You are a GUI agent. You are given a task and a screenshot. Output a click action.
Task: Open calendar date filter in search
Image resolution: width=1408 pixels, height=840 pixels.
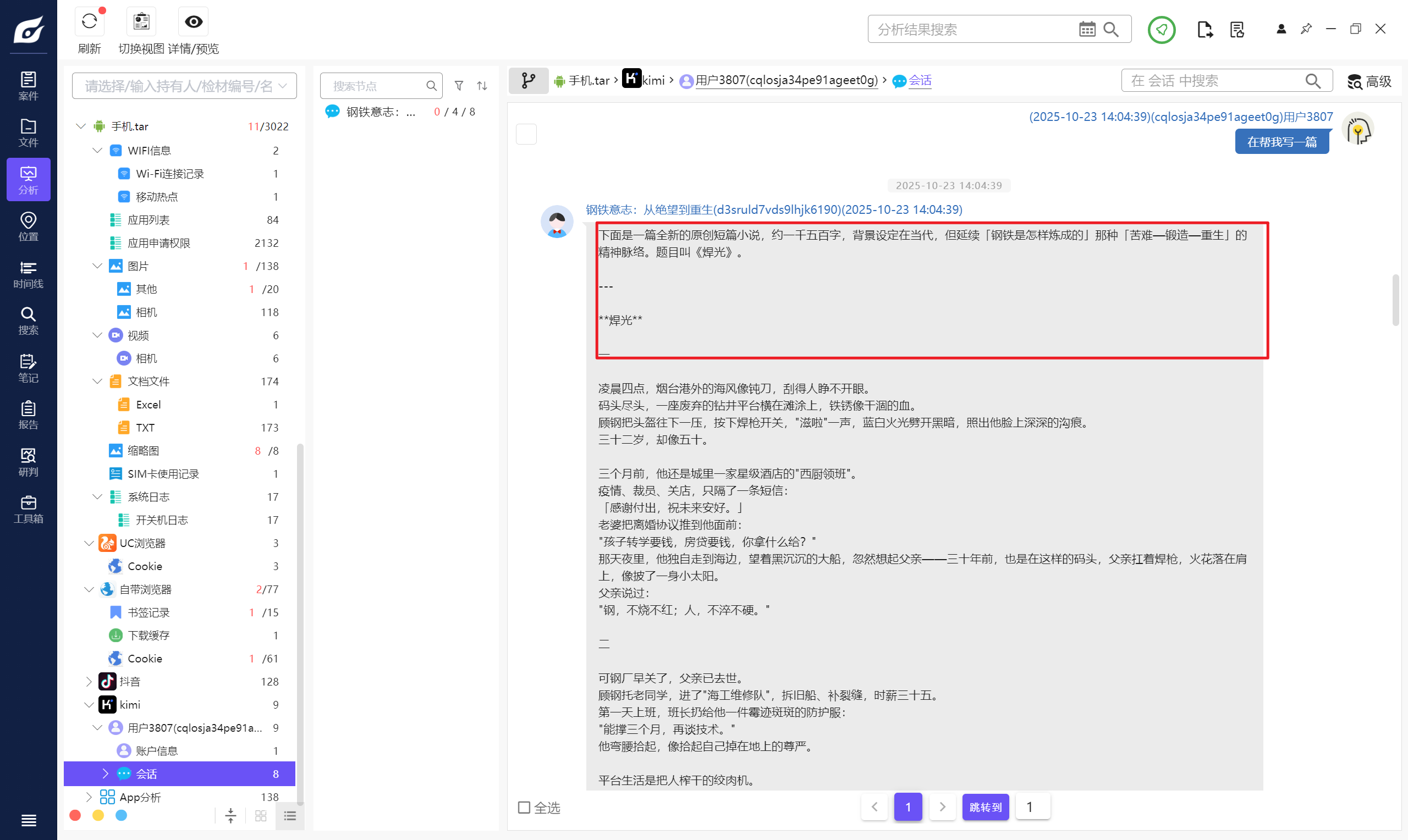tap(1086, 30)
